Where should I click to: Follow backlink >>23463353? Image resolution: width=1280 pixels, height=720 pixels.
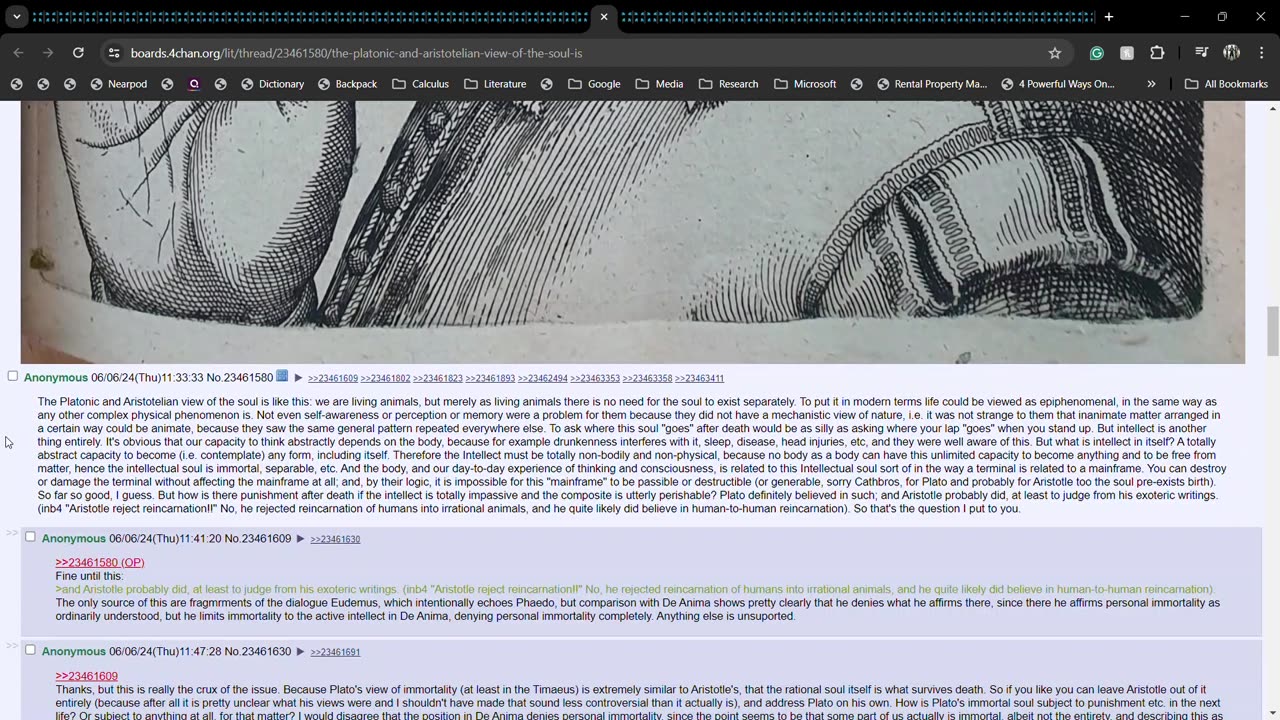[595, 378]
